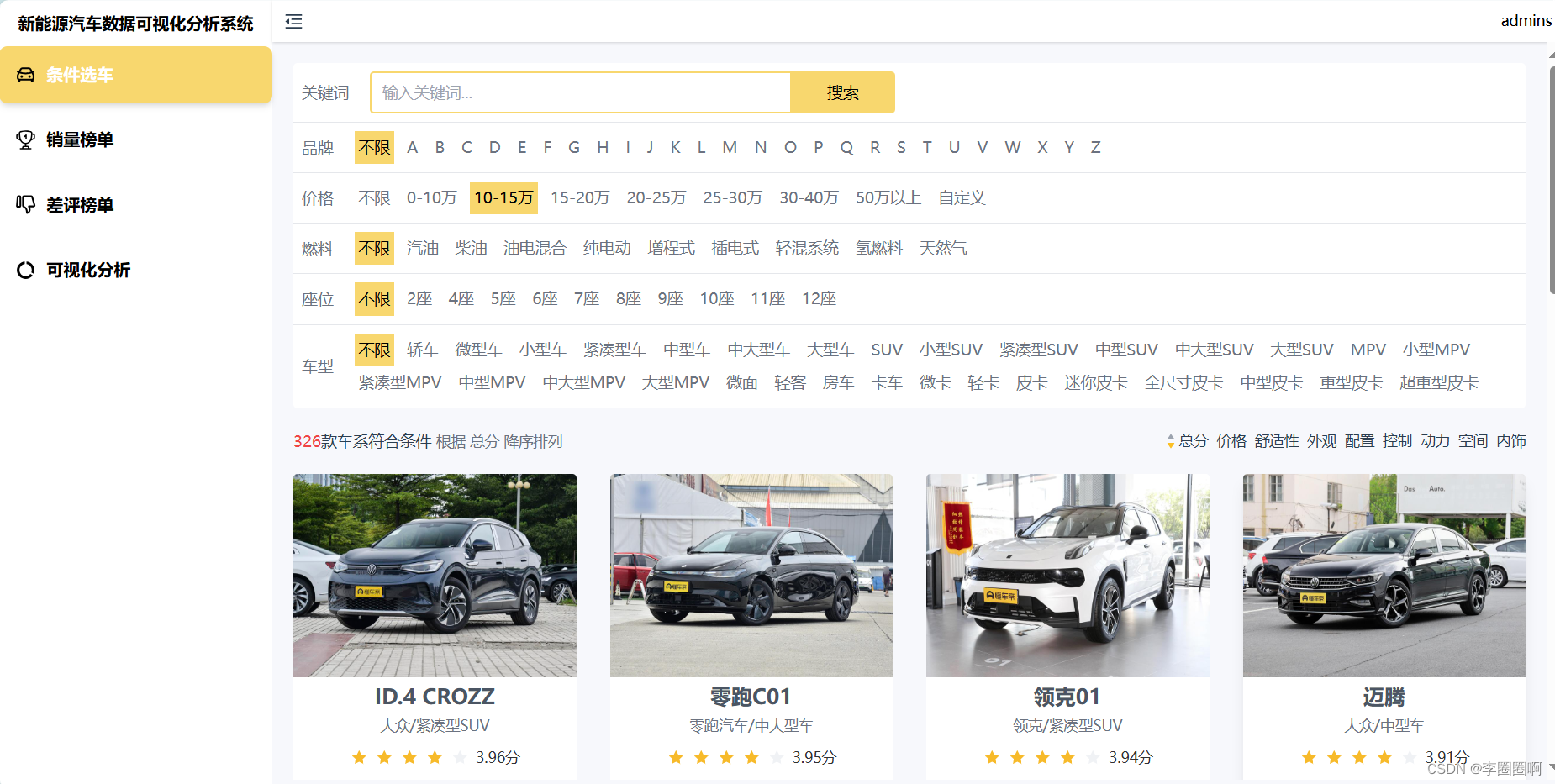Open the 零跑C01 car photo
The width and height of the screenshot is (1555, 784).
(751, 576)
